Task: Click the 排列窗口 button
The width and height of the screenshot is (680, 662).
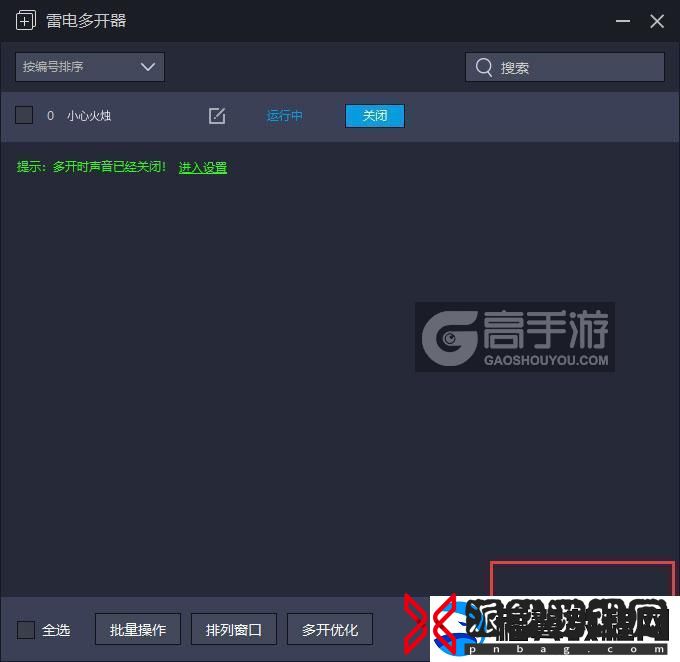Action: [234, 629]
